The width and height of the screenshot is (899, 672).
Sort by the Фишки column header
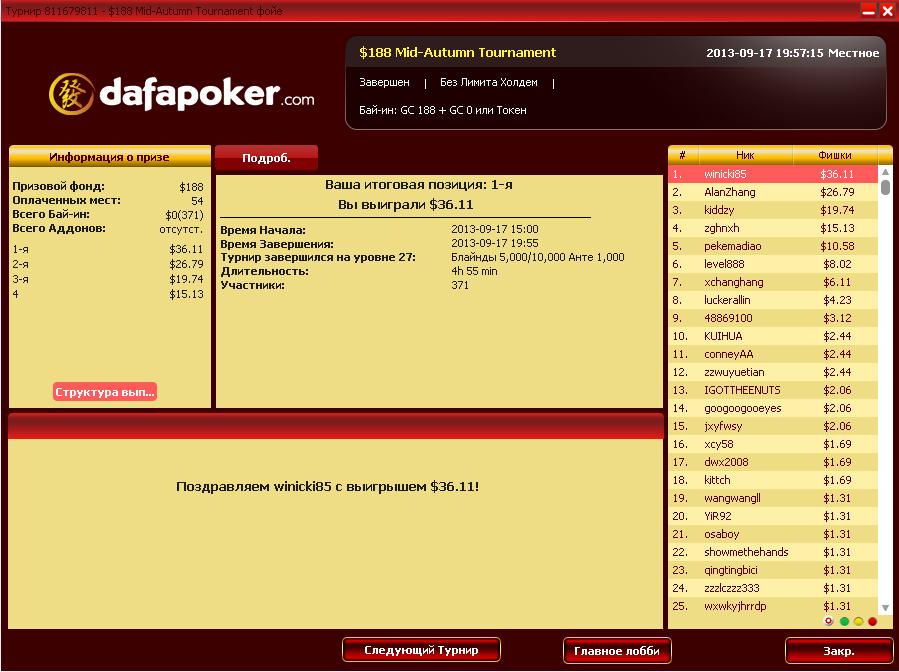(835, 155)
